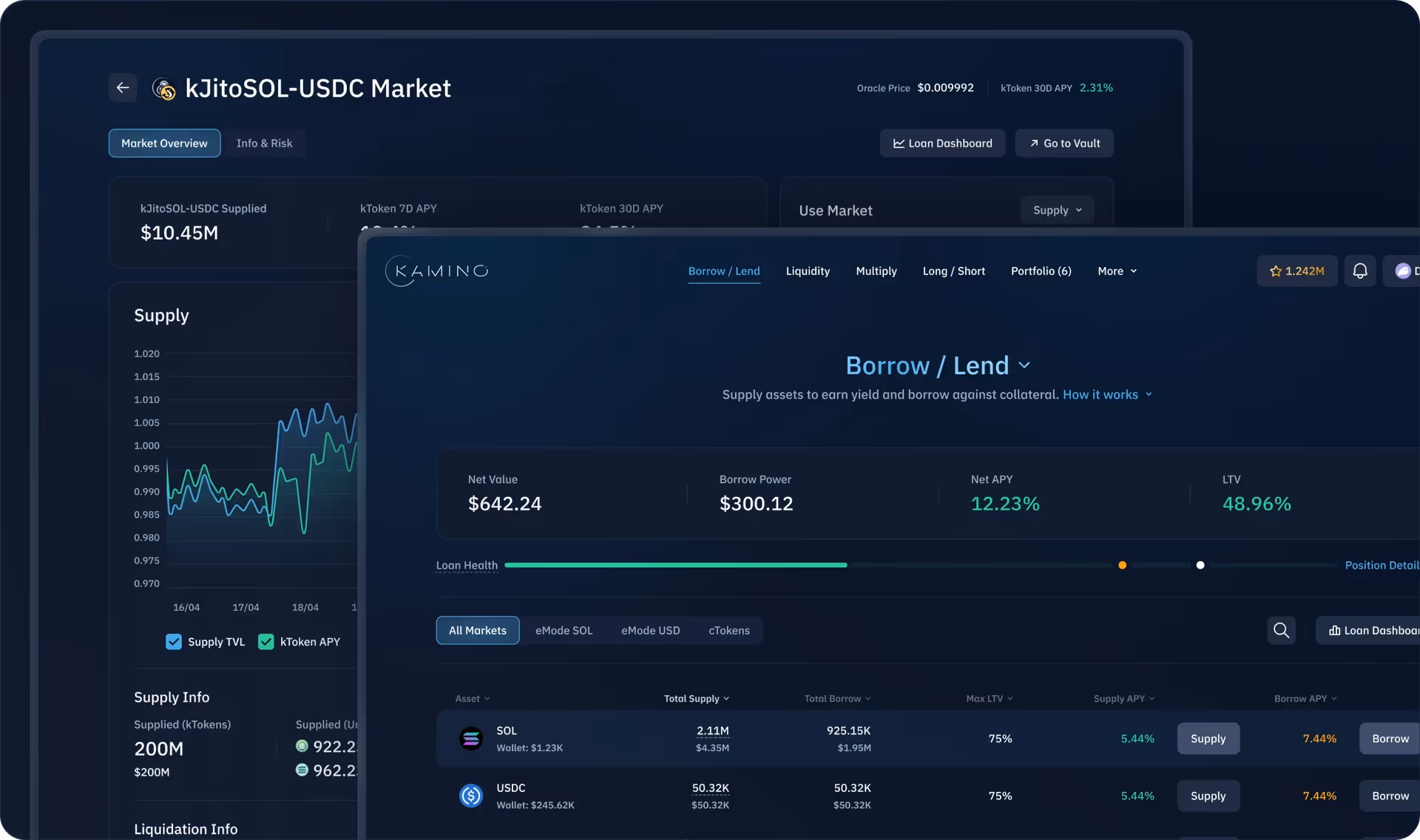The height and width of the screenshot is (840, 1420).
Task: Click the Net Value amount $642.24
Action: coord(504,504)
